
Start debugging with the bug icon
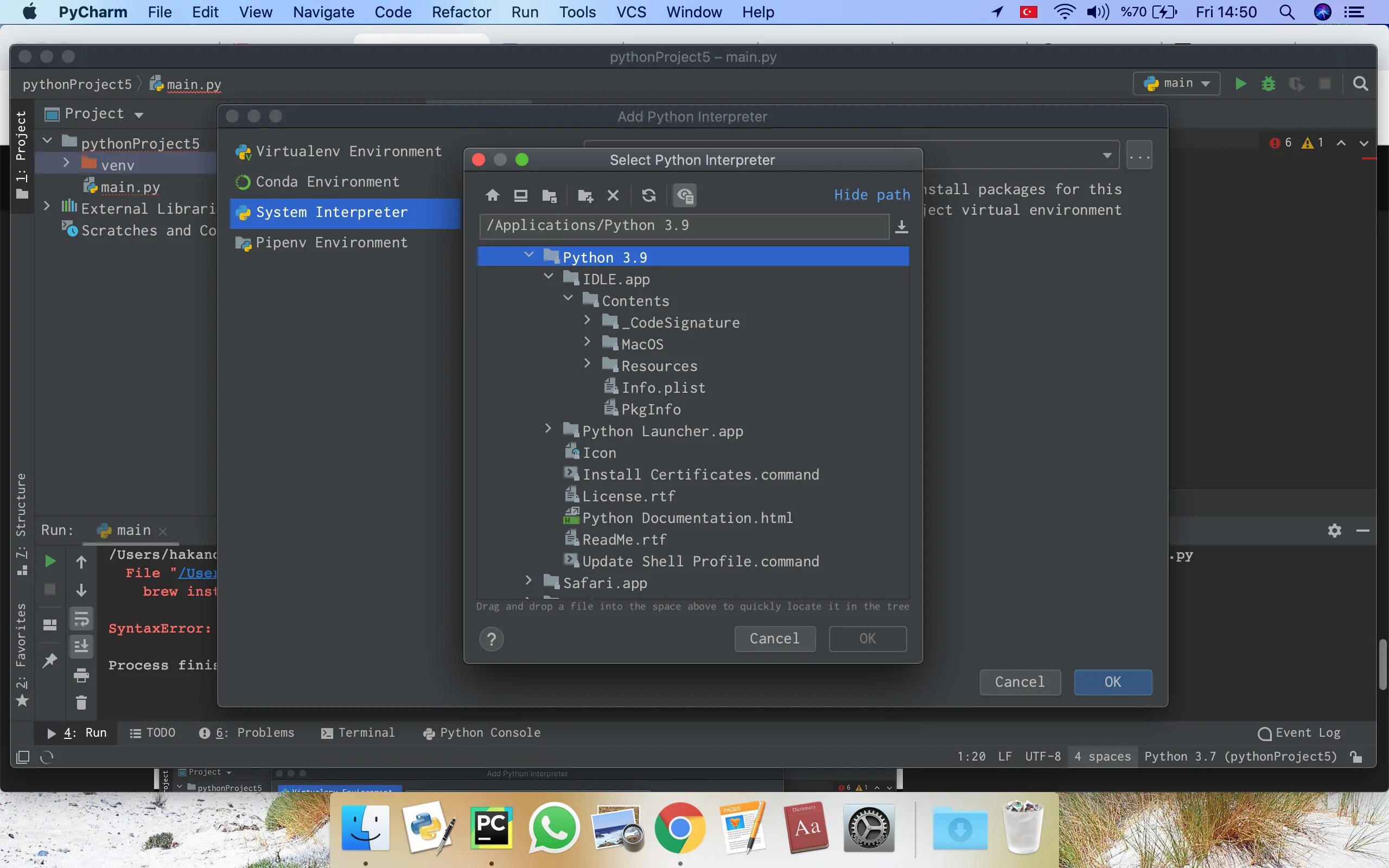click(x=1269, y=84)
